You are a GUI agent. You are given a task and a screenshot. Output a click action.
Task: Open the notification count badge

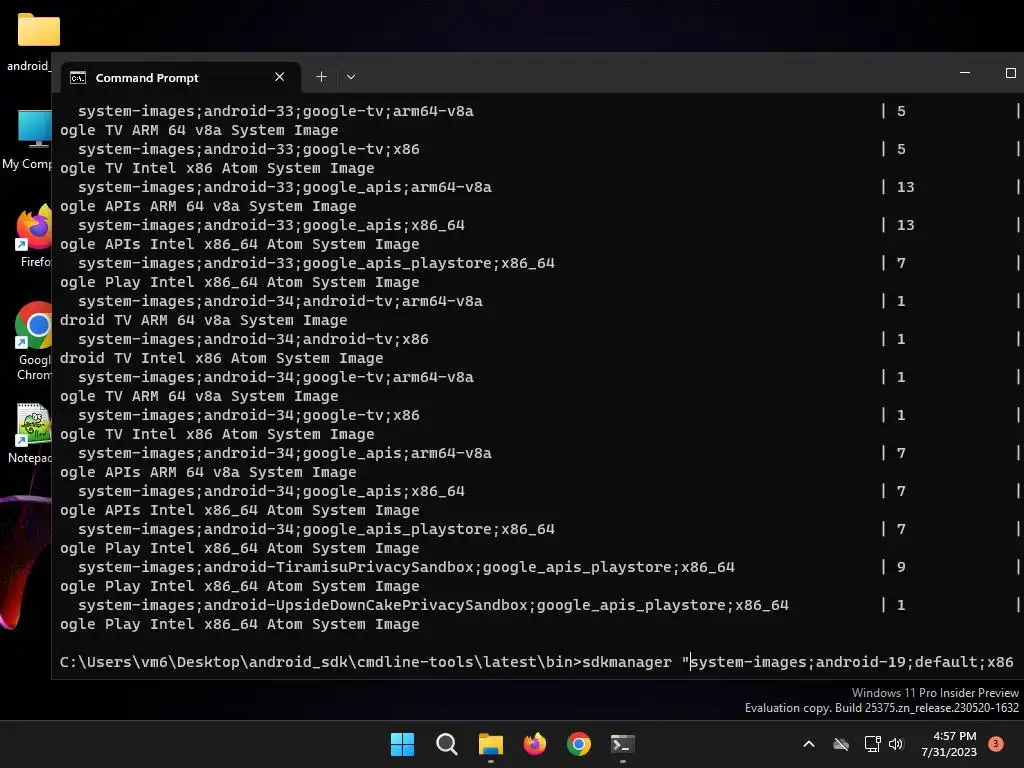[x=995, y=744]
